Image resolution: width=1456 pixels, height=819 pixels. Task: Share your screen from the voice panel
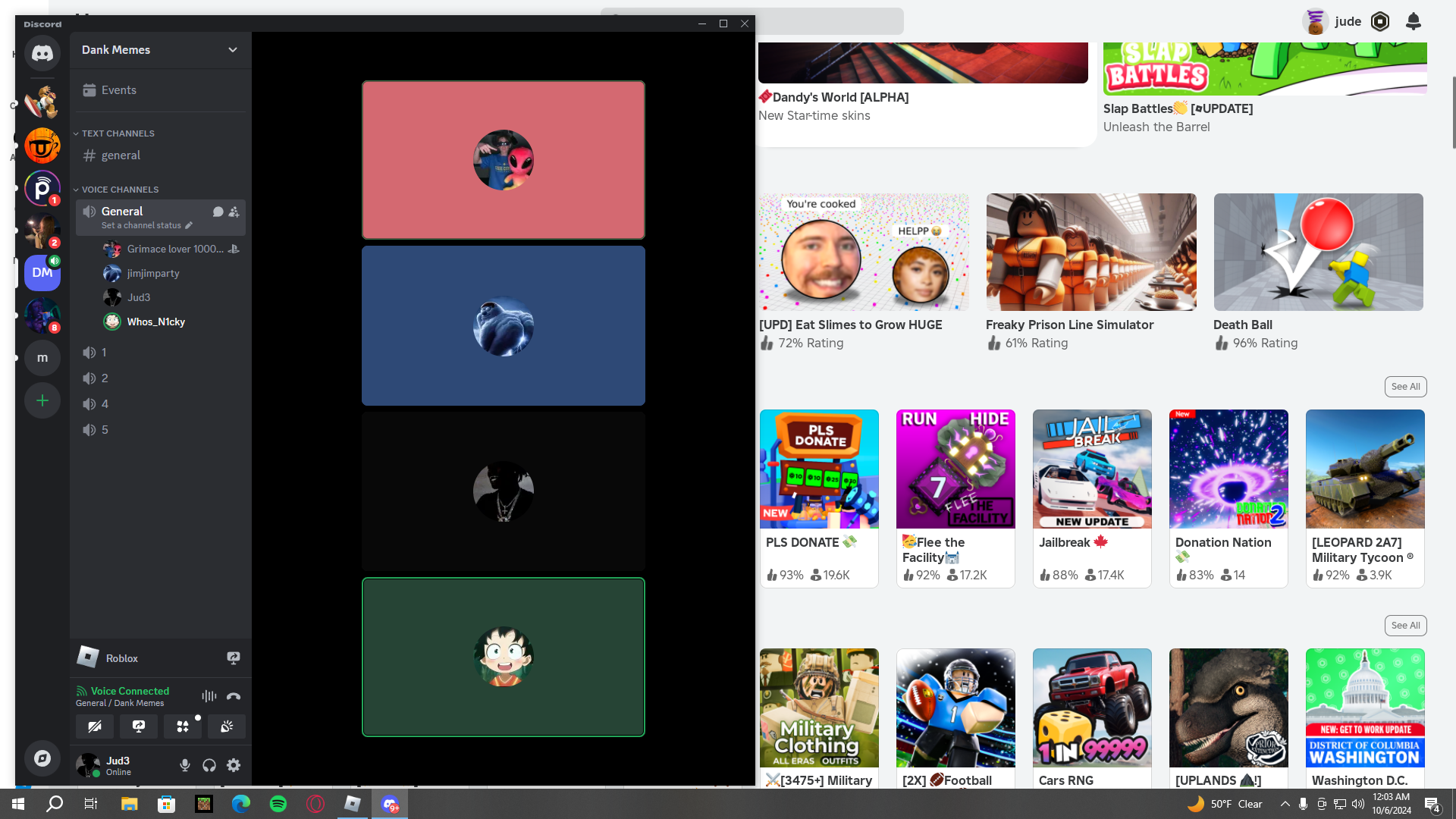(139, 726)
